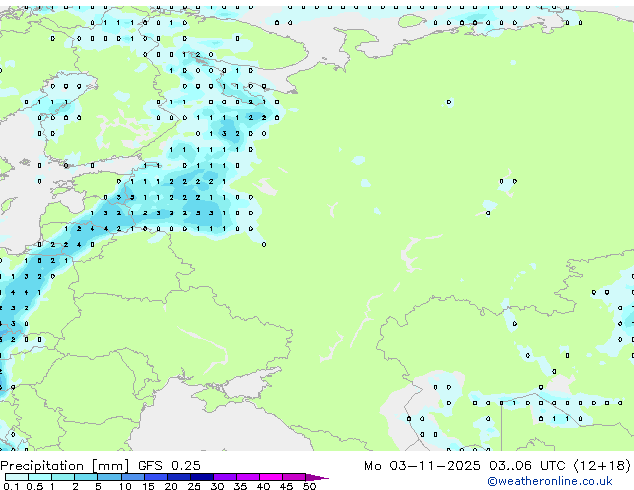The image size is (634, 490).
Task: Click the 'GFS 0.25' model label
Action: [x=169, y=466]
